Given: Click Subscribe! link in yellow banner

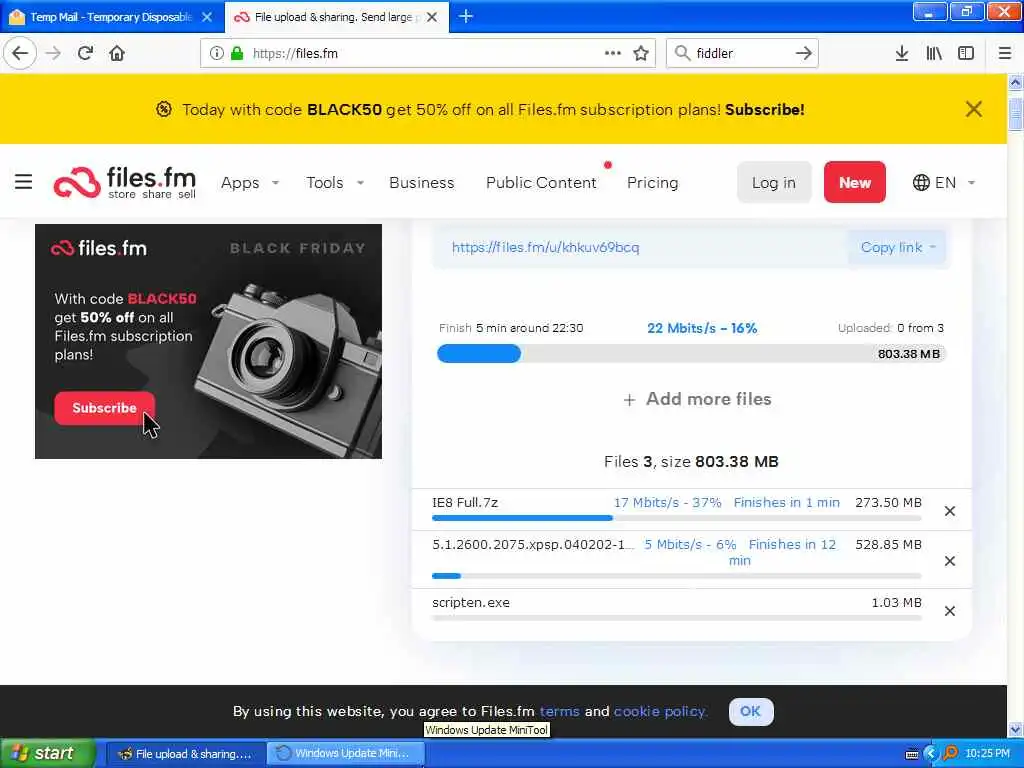Looking at the screenshot, I should 764,110.
